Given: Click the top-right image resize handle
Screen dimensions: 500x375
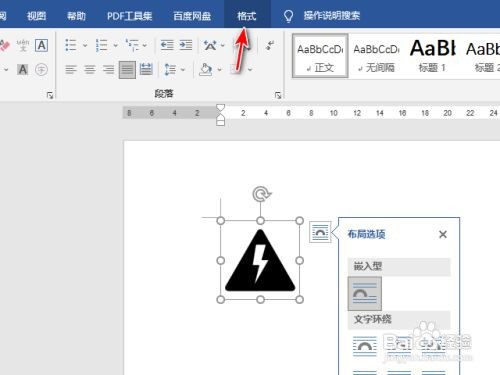Looking at the screenshot, I should point(299,221).
